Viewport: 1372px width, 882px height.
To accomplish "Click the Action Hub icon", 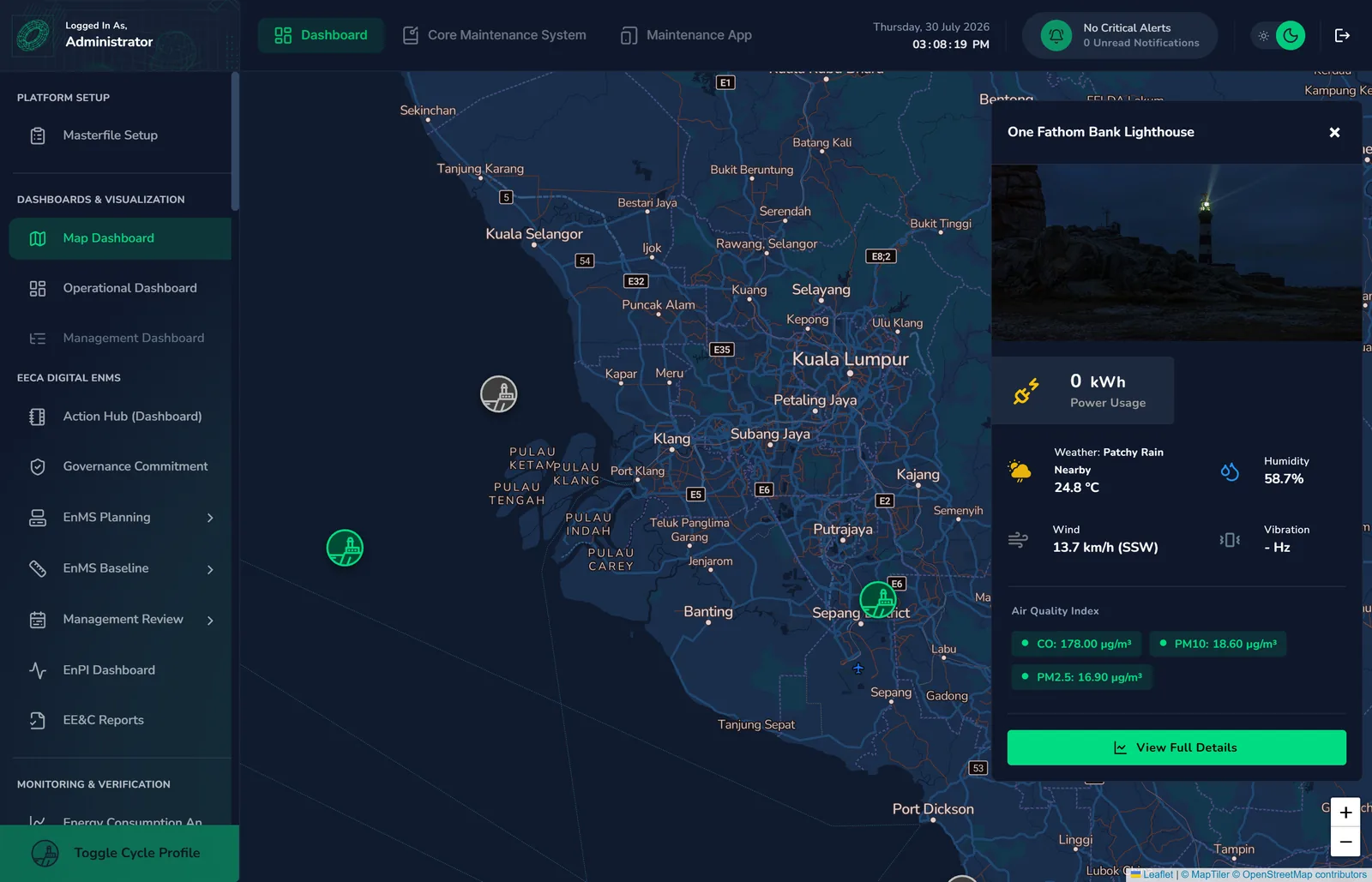I will [38, 417].
